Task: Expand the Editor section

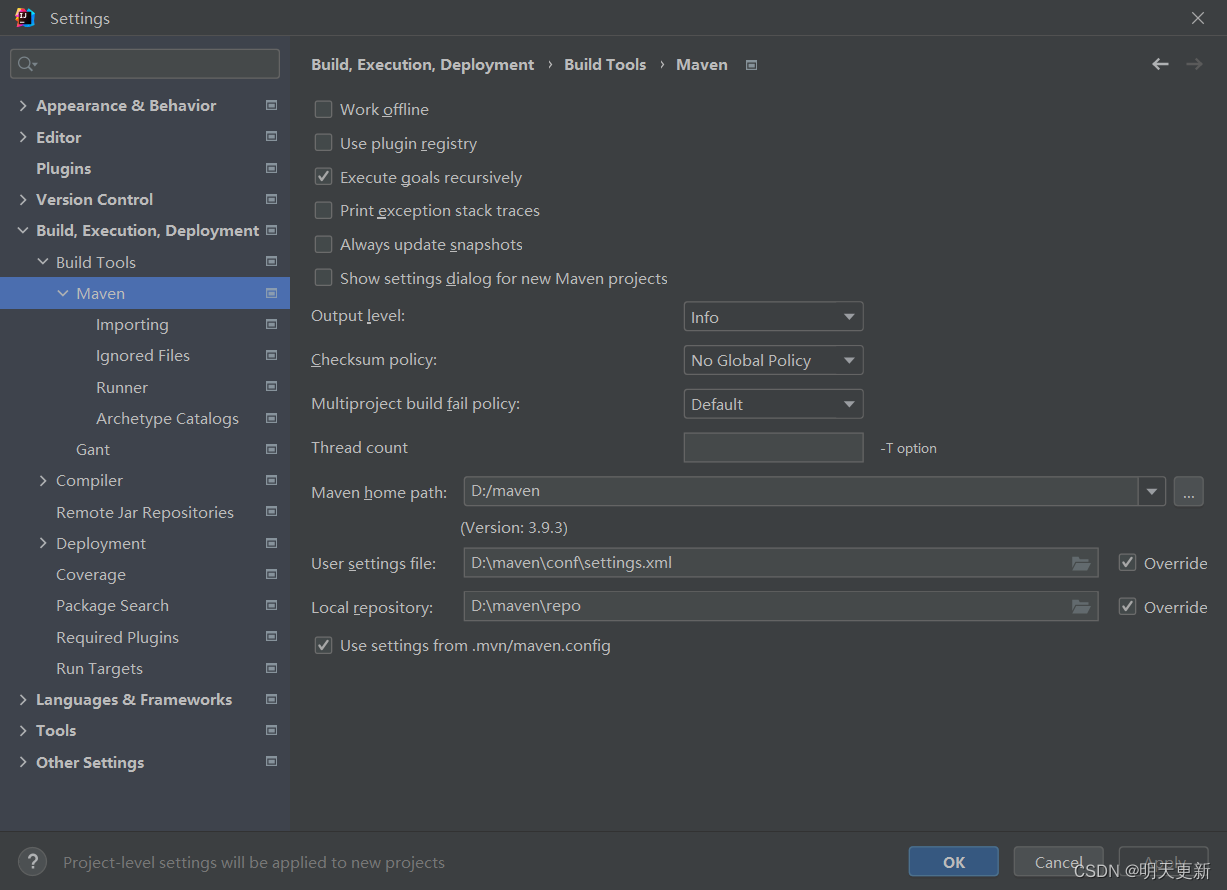Action: (23, 137)
